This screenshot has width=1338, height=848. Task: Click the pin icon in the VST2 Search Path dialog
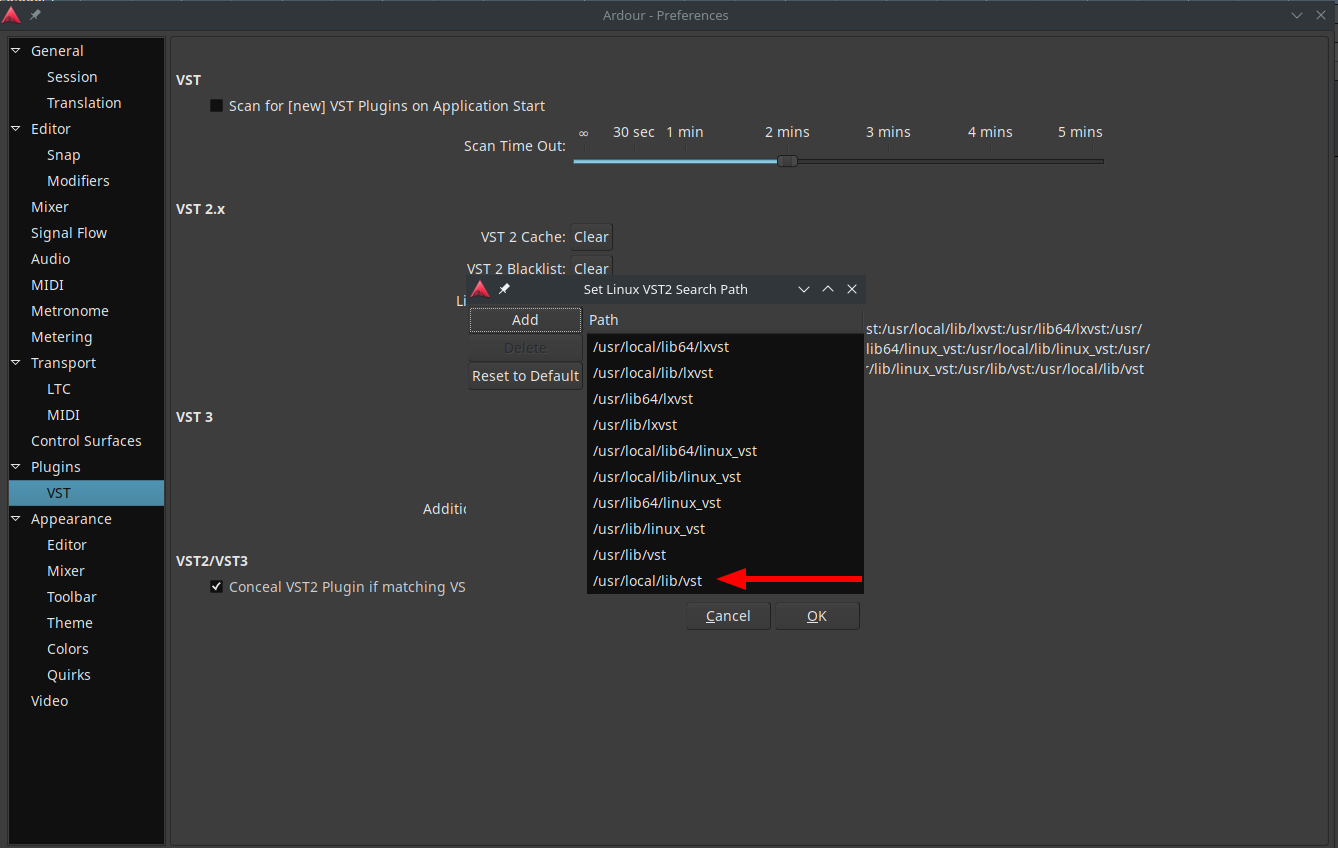[x=504, y=289]
